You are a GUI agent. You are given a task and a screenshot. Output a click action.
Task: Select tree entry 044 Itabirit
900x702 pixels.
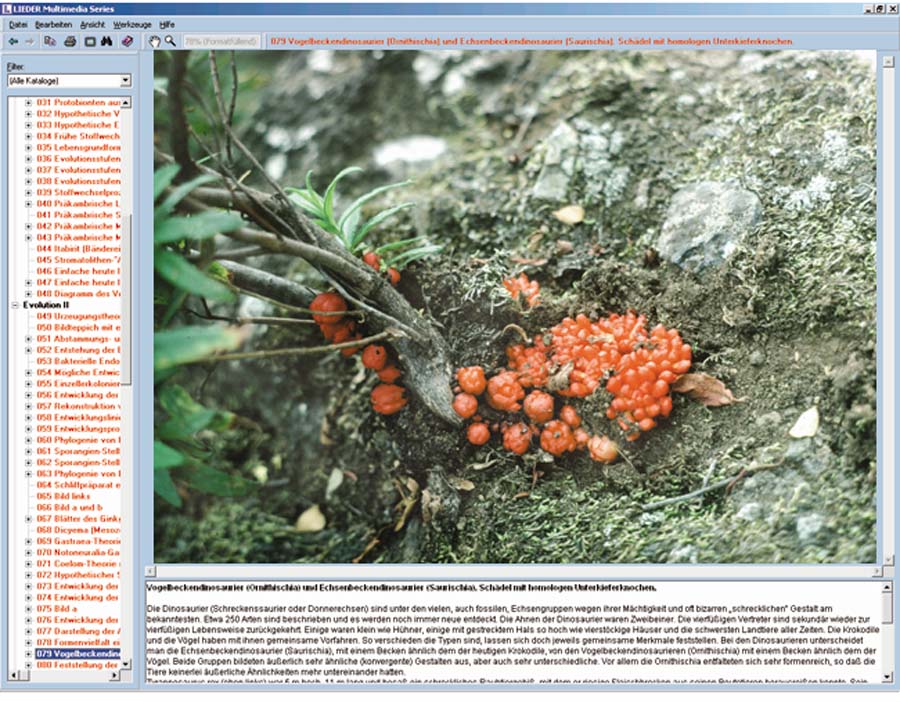click(78, 247)
